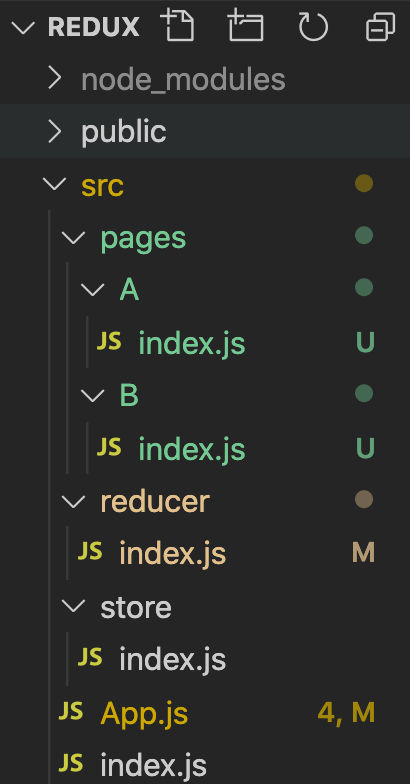Viewport: 410px width, 784px height.
Task: Click JS icon of root index.js
Action: 71,764
